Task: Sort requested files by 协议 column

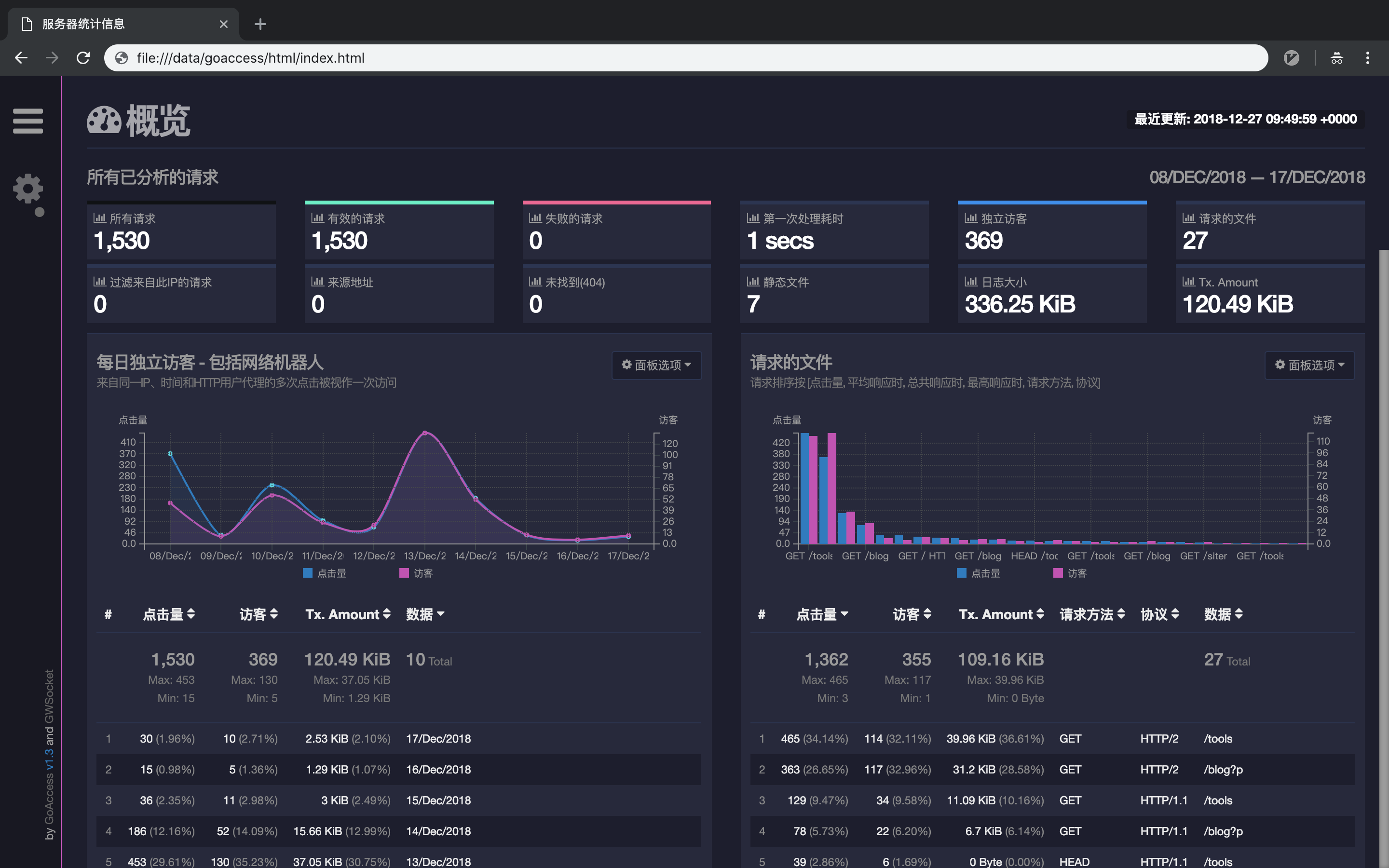Action: click(1159, 614)
